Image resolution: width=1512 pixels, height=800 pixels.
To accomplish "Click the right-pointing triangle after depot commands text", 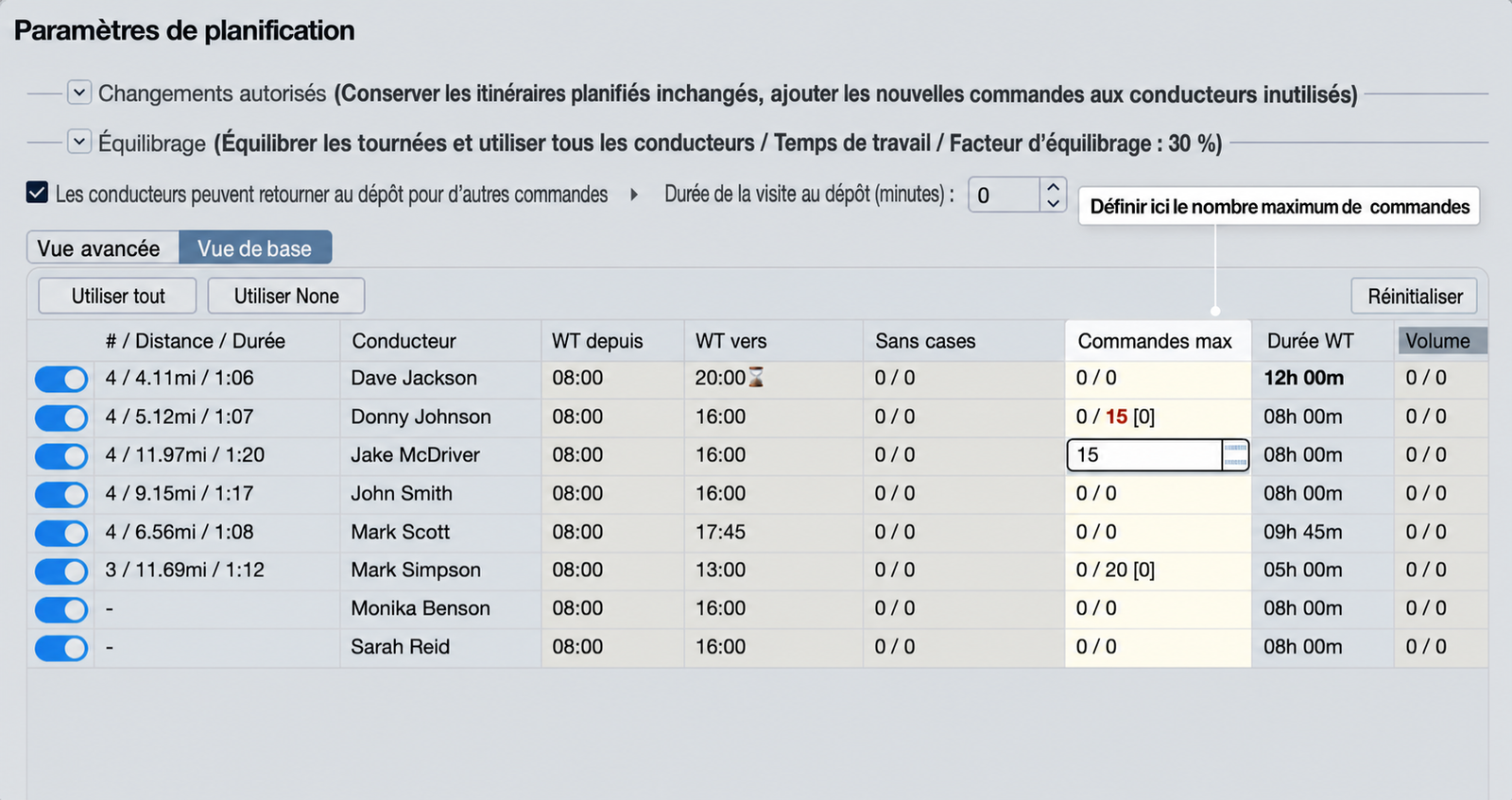I will coord(634,195).
